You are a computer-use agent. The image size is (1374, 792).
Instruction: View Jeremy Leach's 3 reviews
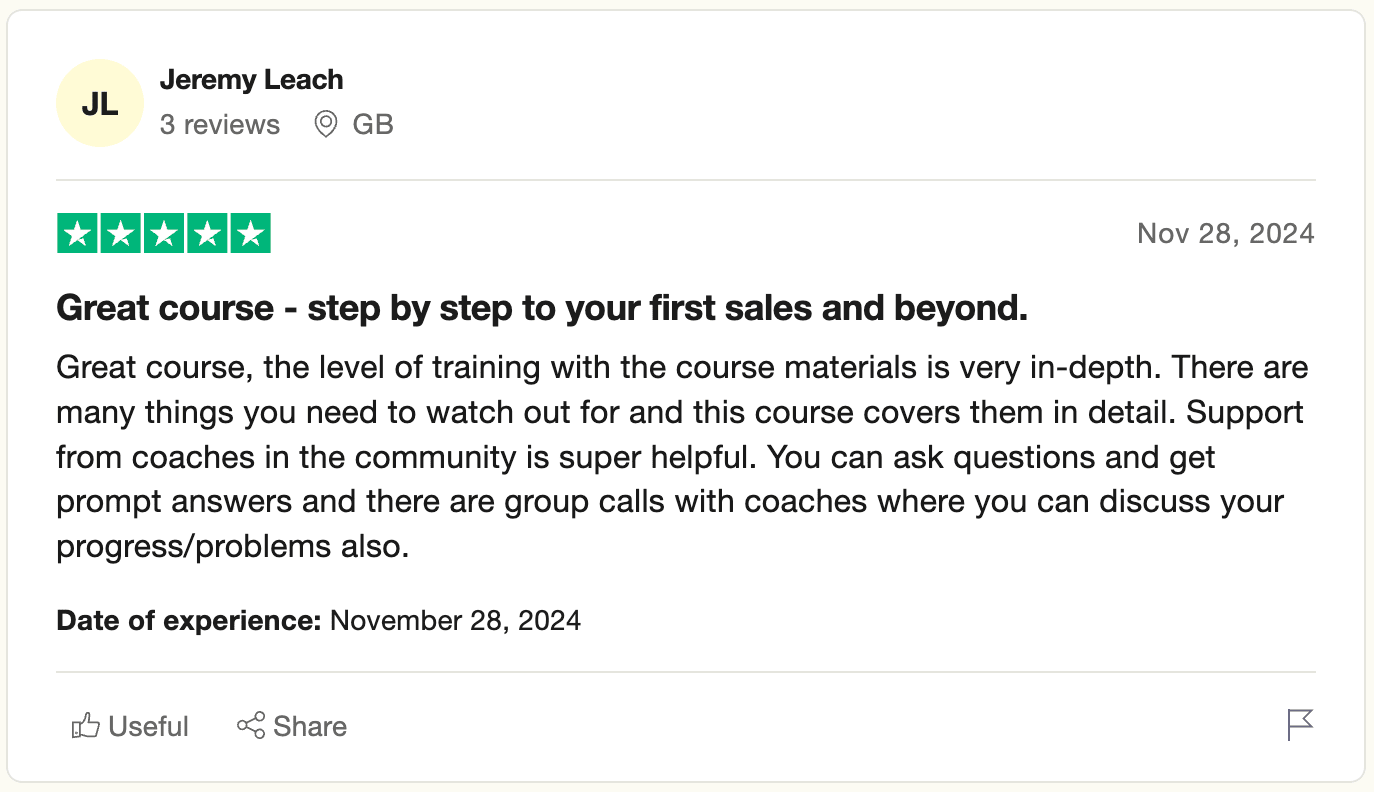(x=220, y=125)
